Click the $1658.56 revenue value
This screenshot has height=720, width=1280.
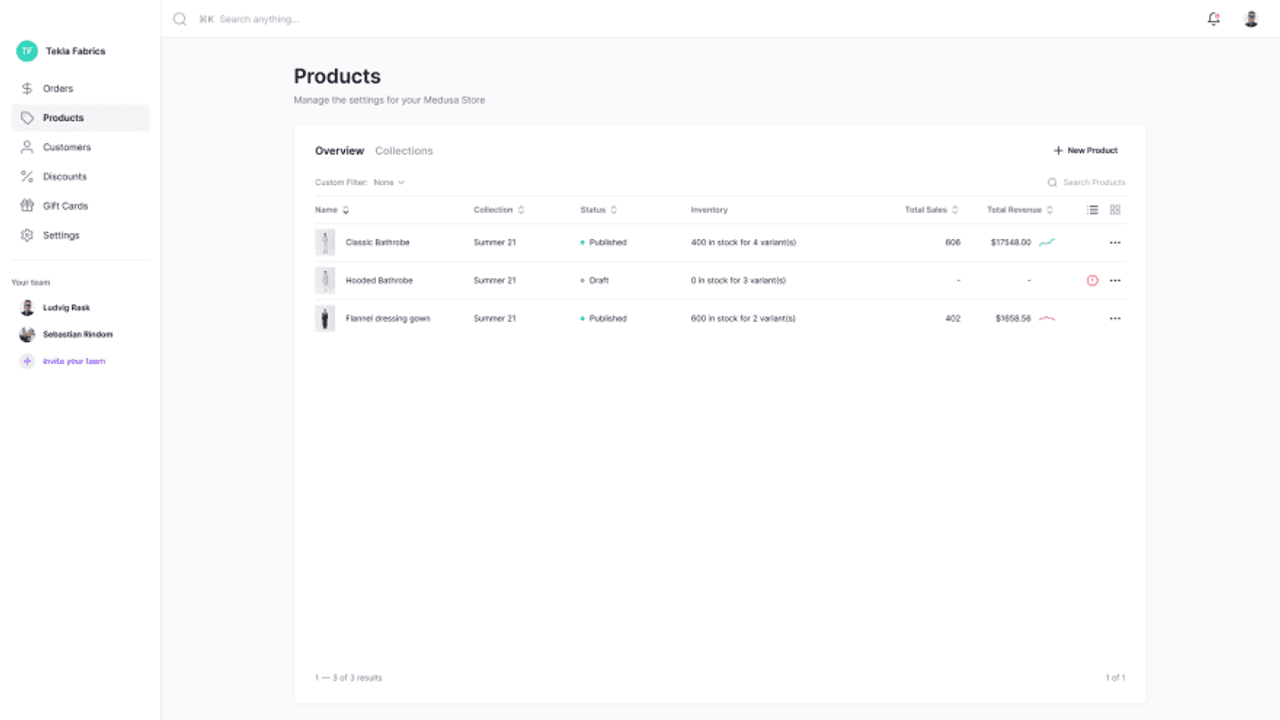1013,319
